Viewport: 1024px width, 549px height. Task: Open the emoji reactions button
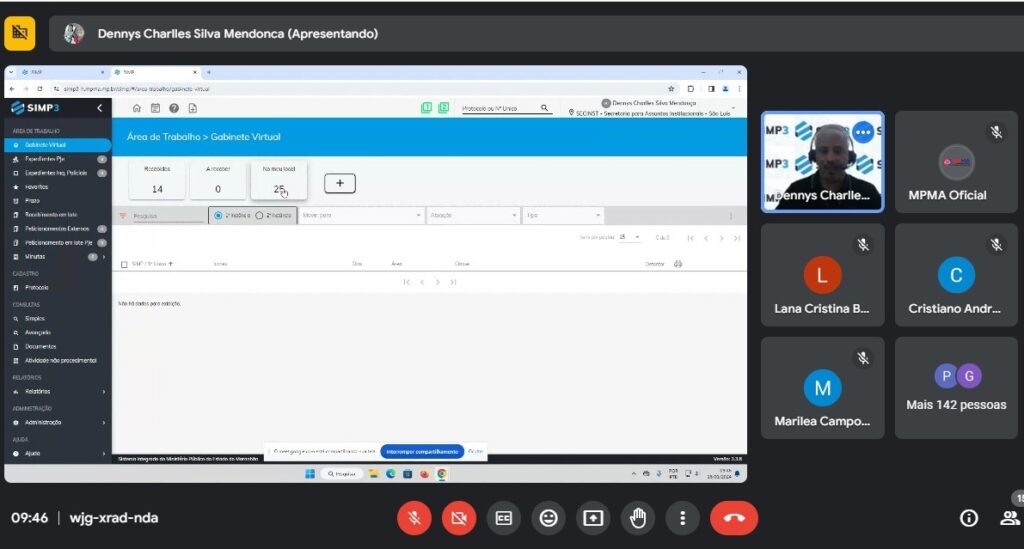548,518
